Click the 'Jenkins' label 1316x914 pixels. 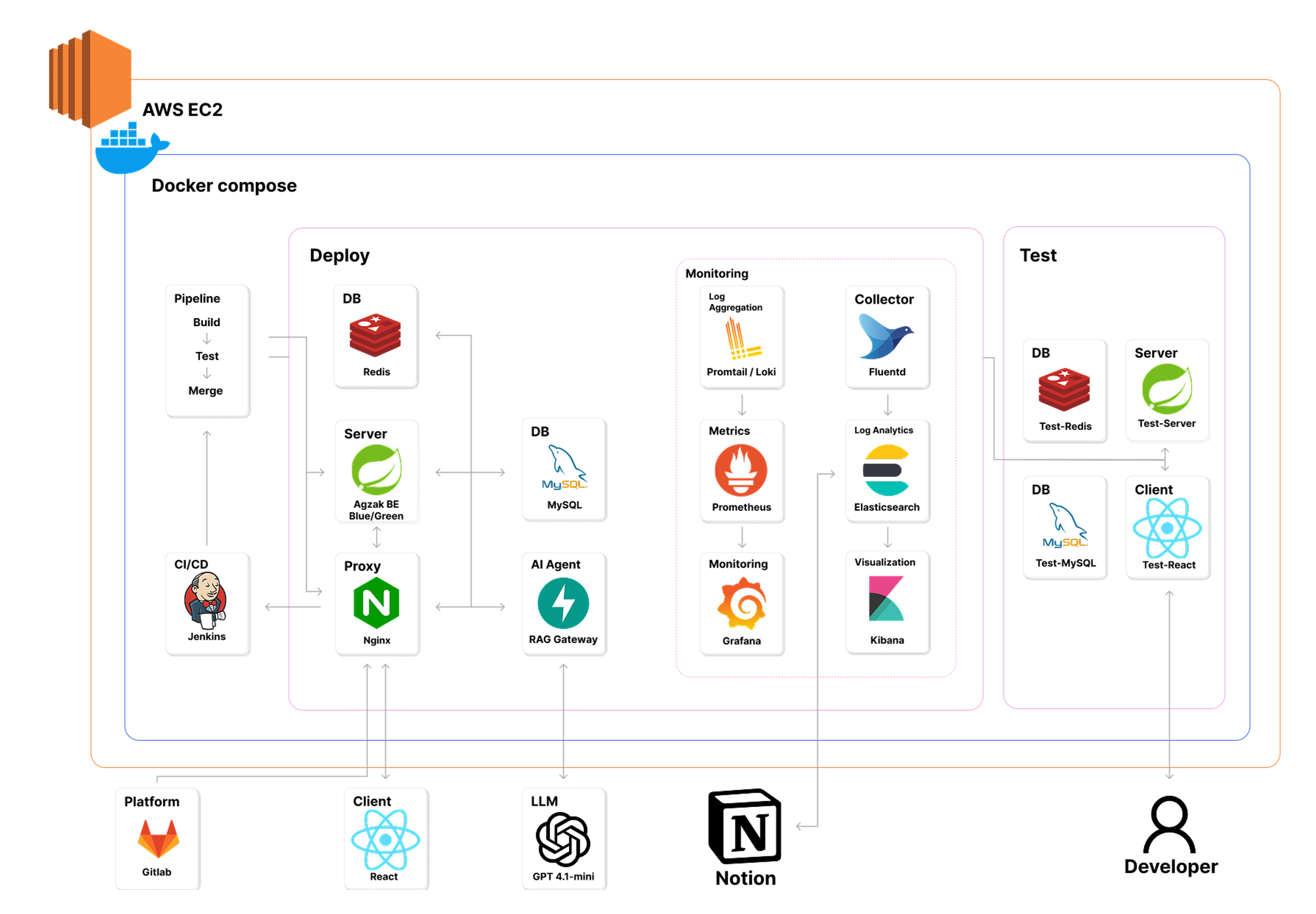tap(206, 636)
